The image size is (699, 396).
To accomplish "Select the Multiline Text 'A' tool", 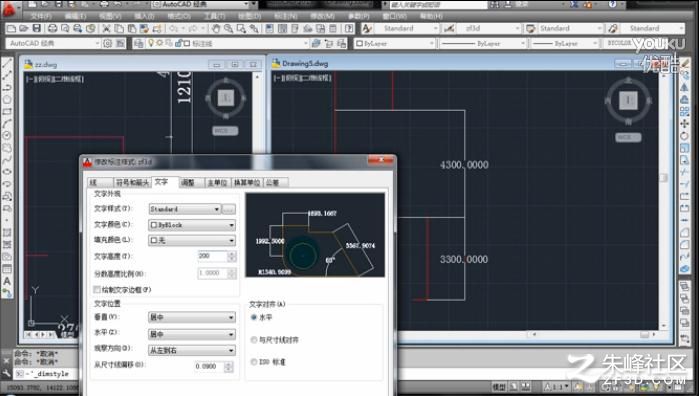I will pos(7,281).
